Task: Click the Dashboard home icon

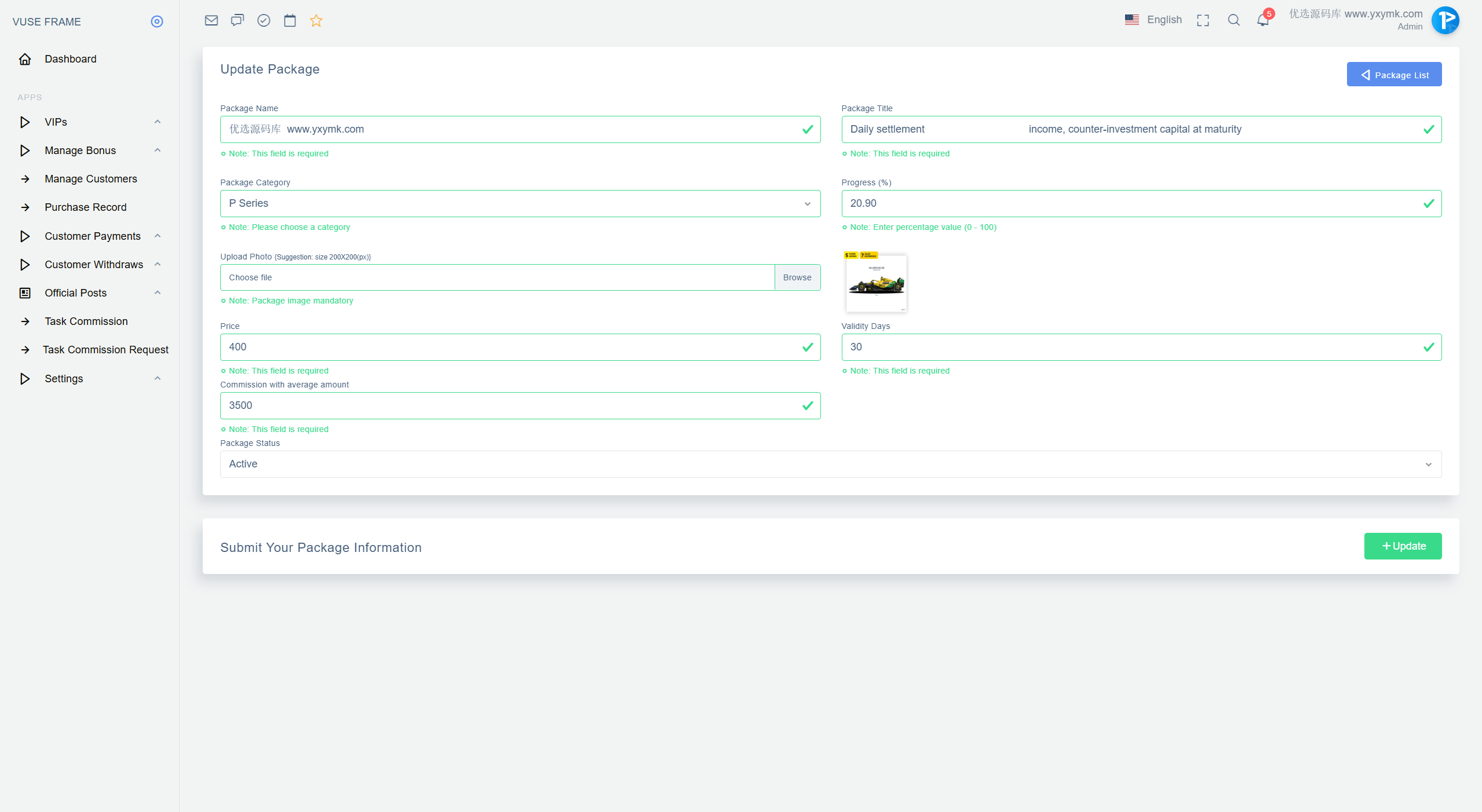Action: (25, 59)
